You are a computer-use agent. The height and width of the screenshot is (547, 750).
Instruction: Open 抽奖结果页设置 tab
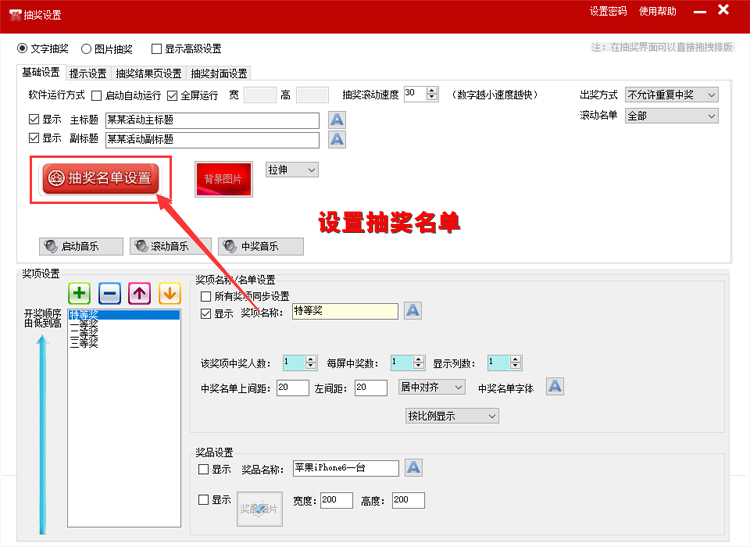pos(148,73)
